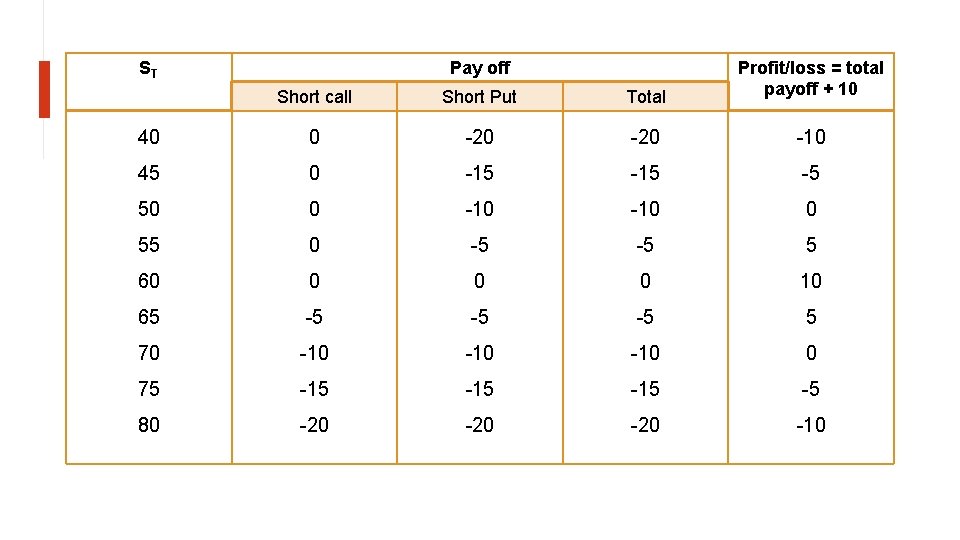This screenshot has width=960, height=540.
Task: Click Short Put value in the 45 row
Action: coord(479,173)
